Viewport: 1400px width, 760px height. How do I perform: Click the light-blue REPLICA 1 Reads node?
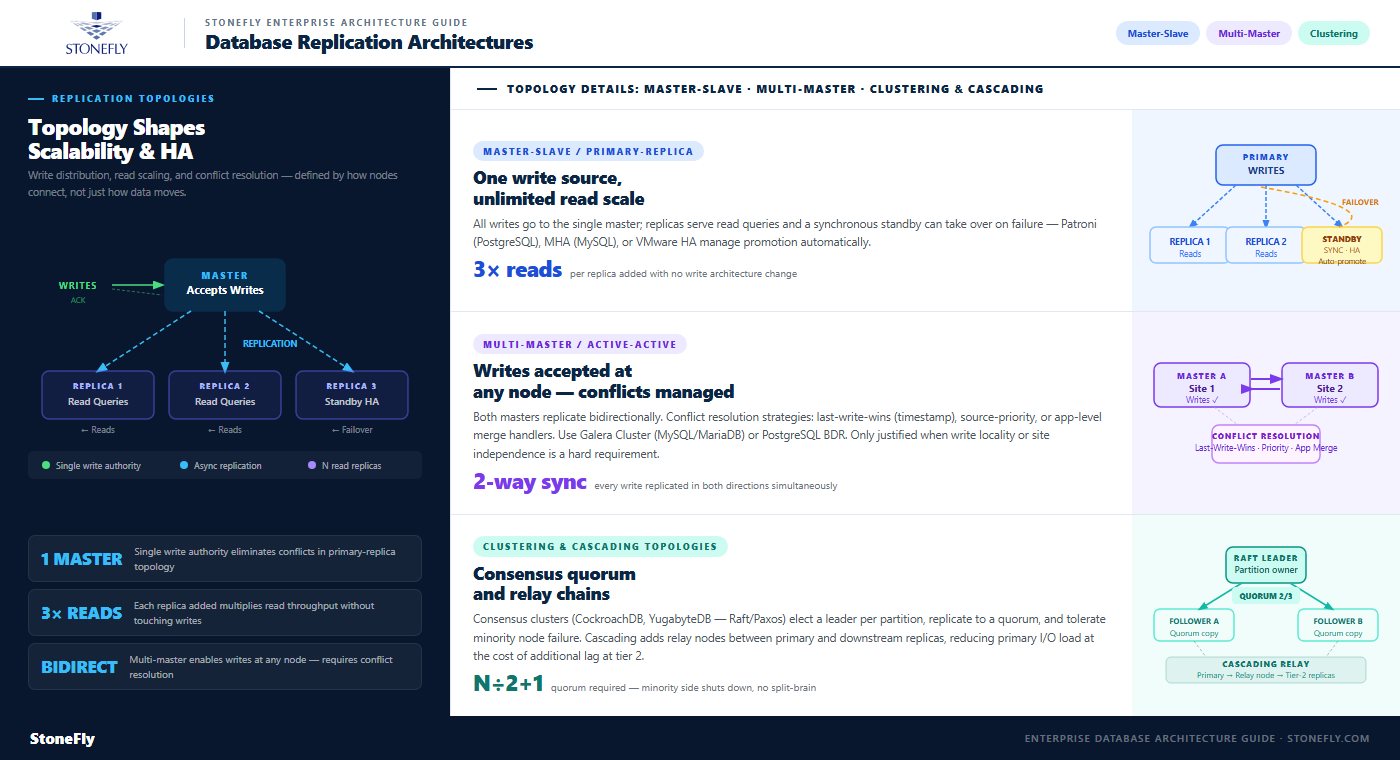pyautogui.click(x=1190, y=245)
